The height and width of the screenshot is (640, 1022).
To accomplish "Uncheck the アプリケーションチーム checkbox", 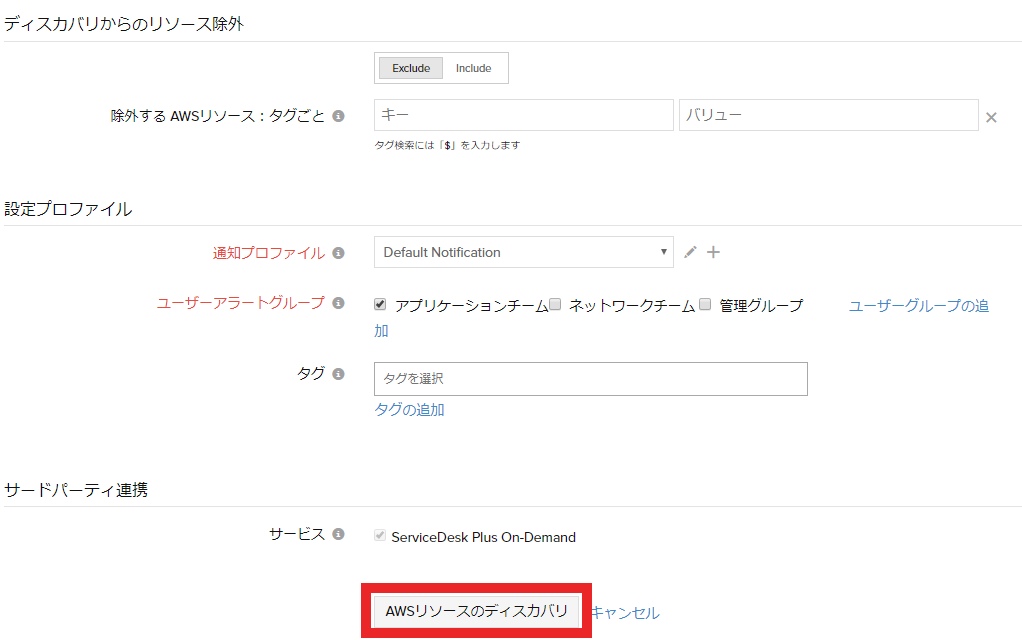I will pos(379,303).
